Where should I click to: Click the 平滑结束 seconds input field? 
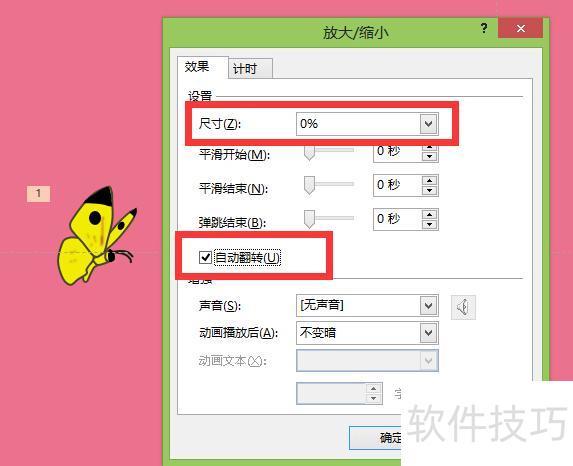point(398,186)
